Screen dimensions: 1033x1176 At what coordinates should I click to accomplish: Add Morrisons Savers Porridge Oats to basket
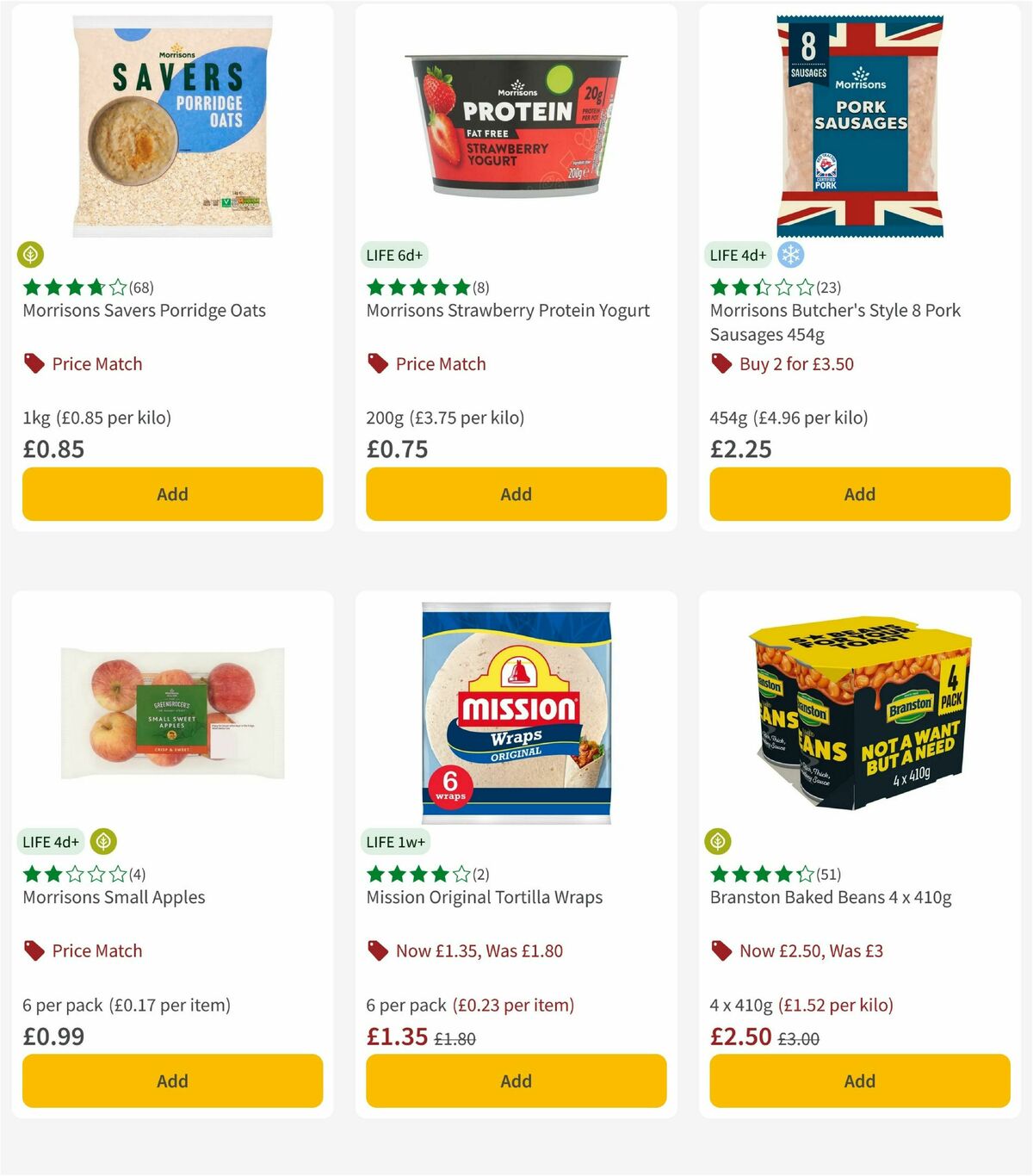pyautogui.click(x=172, y=493)
